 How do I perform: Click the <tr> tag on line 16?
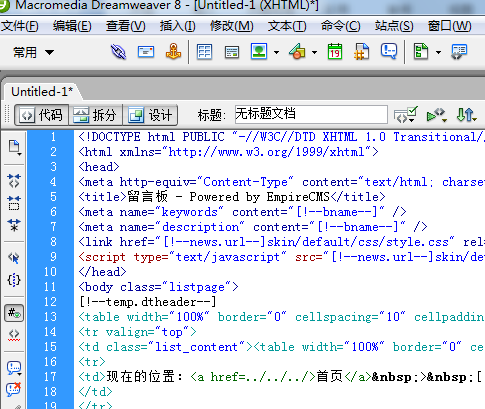click(x=92, y=362)
